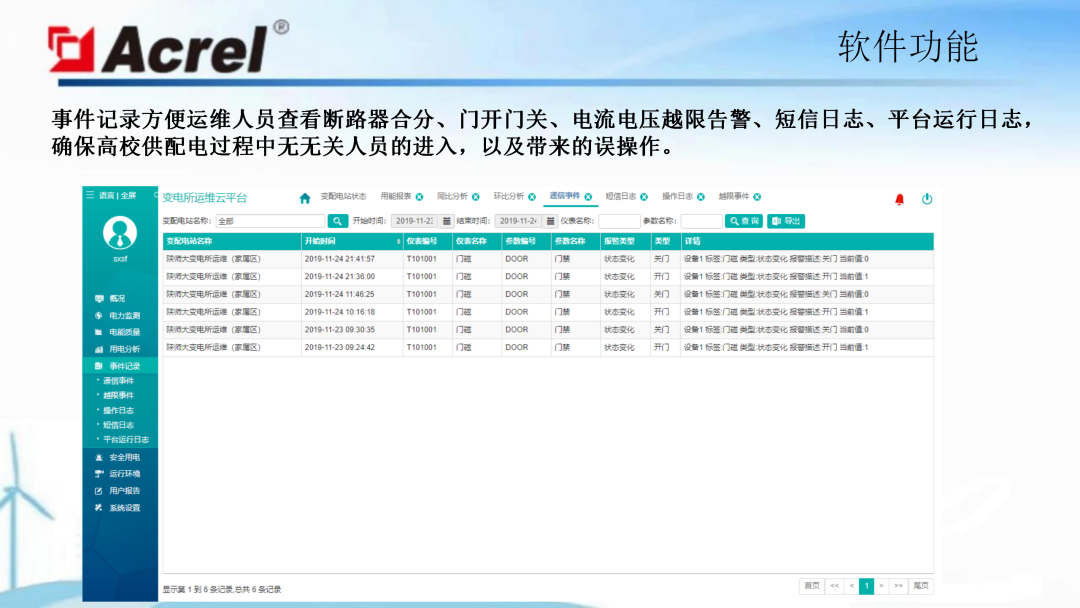Switch to the 越限事件 tab

[x=733, y=198]
